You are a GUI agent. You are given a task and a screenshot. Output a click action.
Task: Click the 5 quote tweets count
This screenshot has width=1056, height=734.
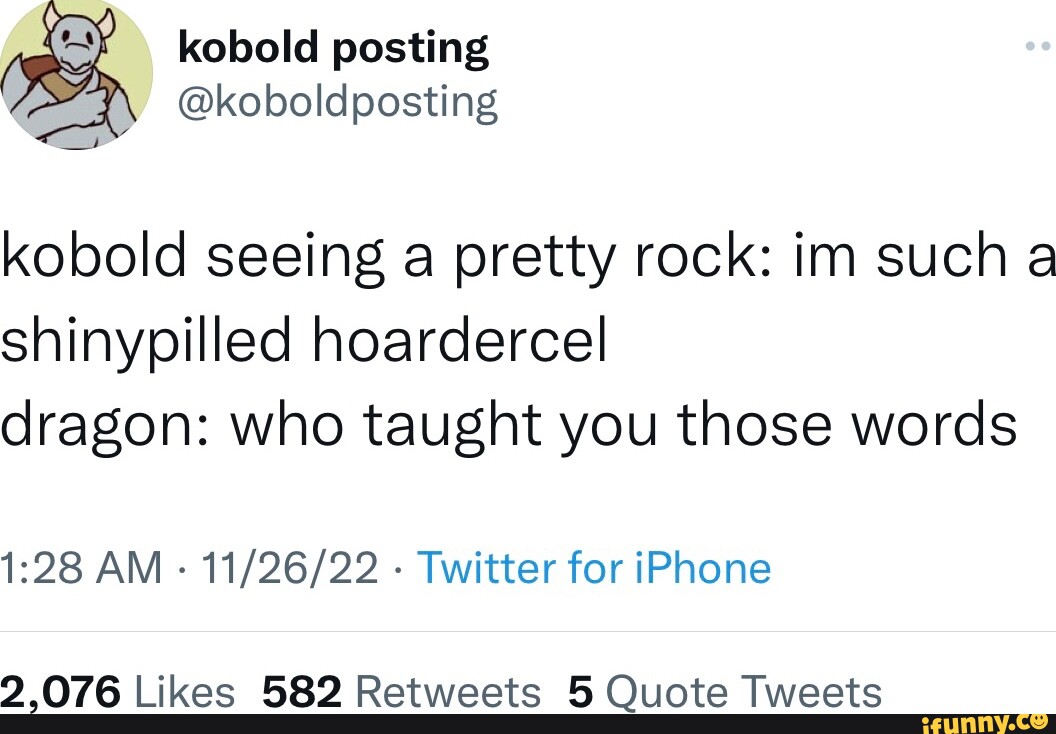[x=578, y=691]
